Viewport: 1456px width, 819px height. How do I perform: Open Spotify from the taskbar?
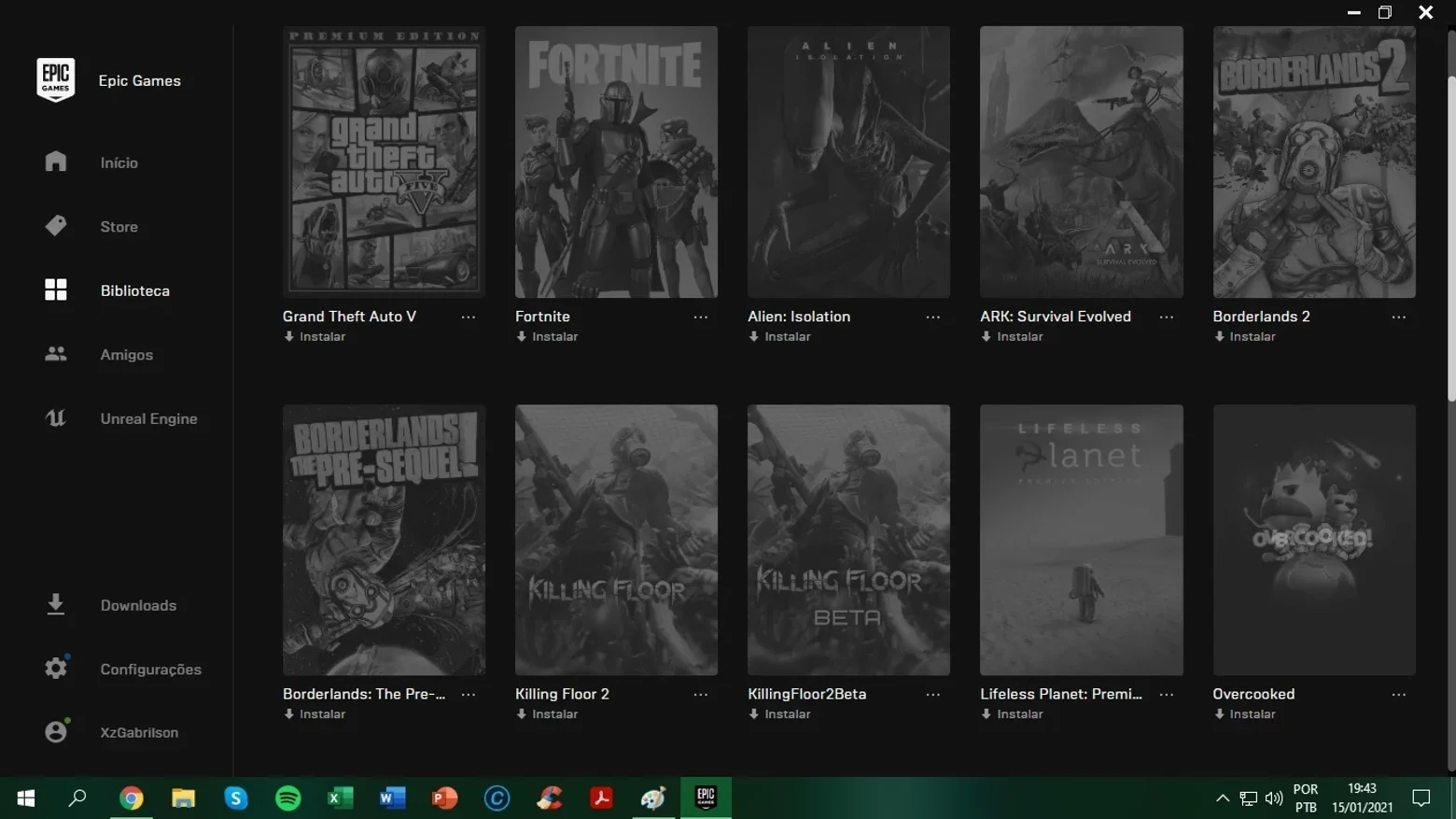288,798
